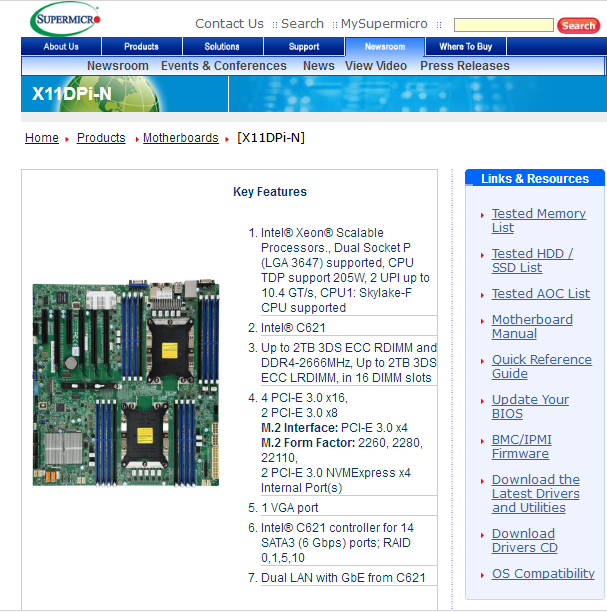Click Newsroom in the submenu bar

117,66
